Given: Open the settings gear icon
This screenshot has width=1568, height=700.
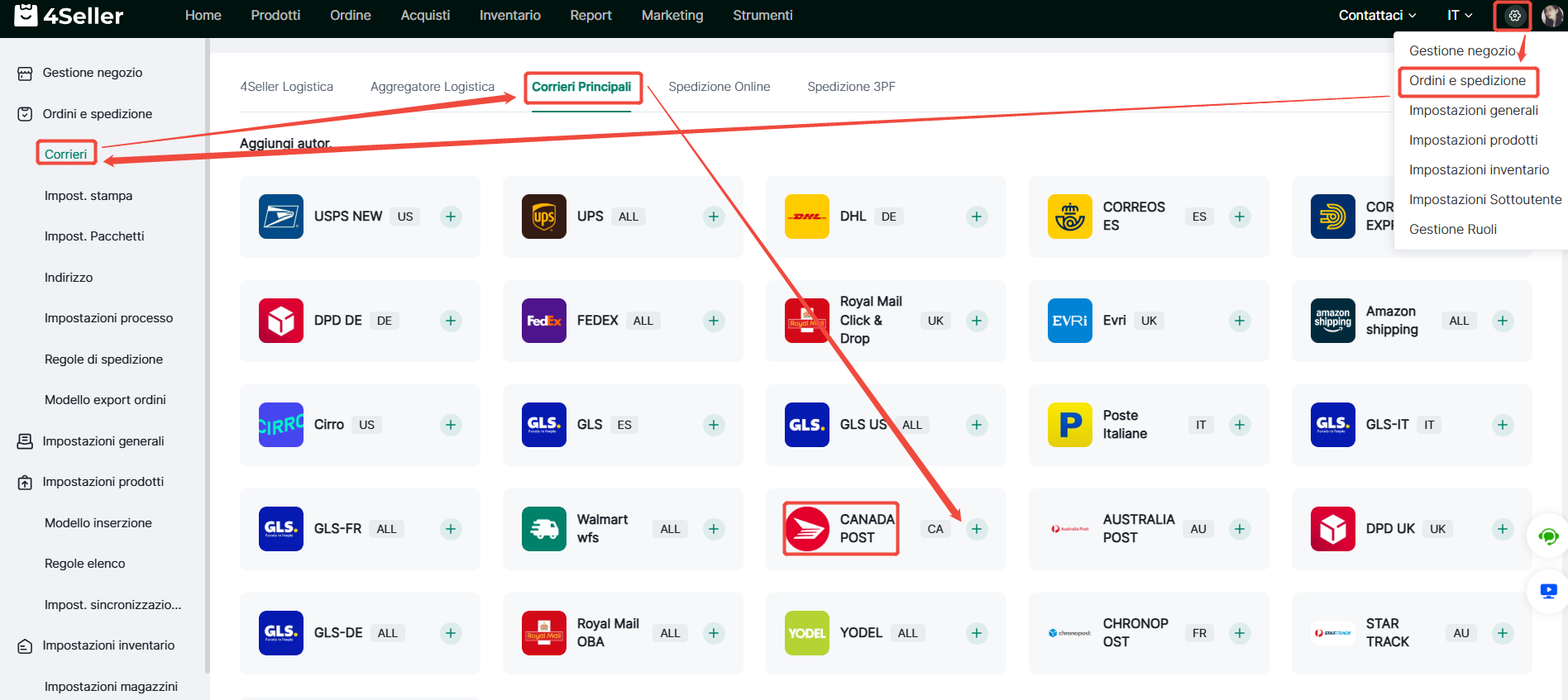Looking at the screenshot, I should pos(1514,16).
